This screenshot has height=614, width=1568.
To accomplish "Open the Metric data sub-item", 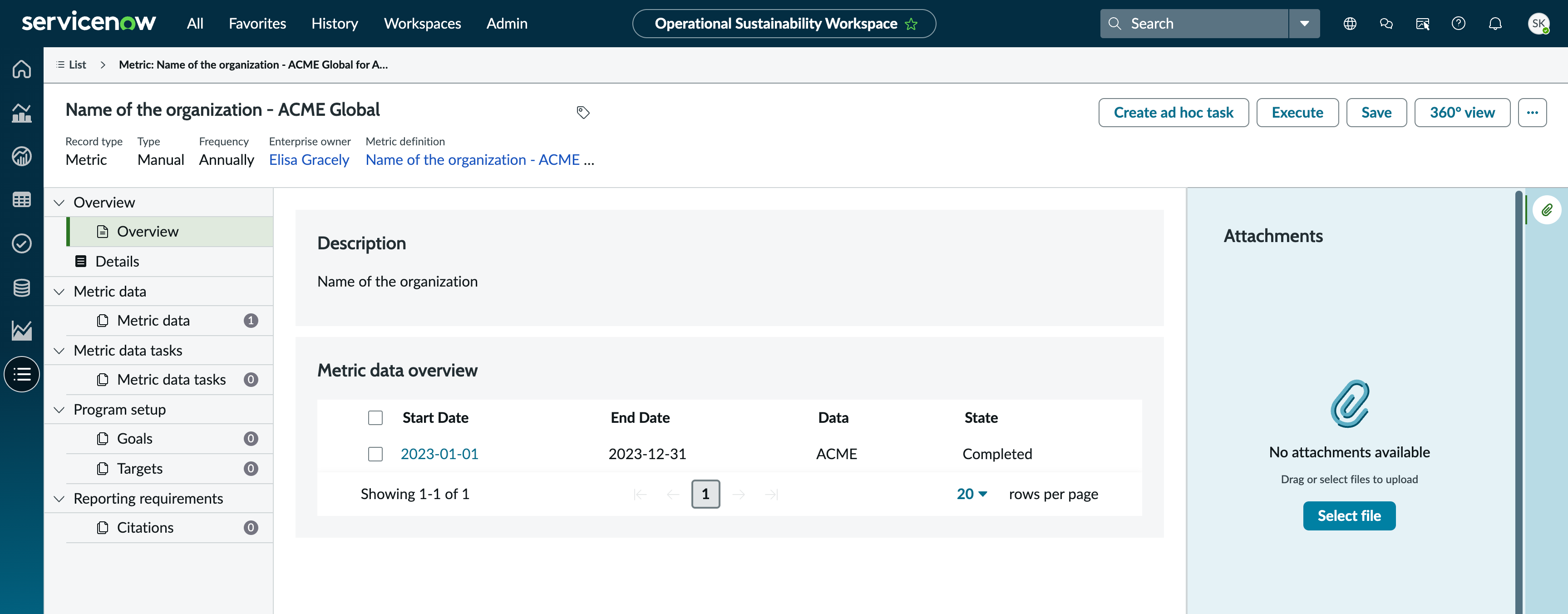I will tap(170, 321).
